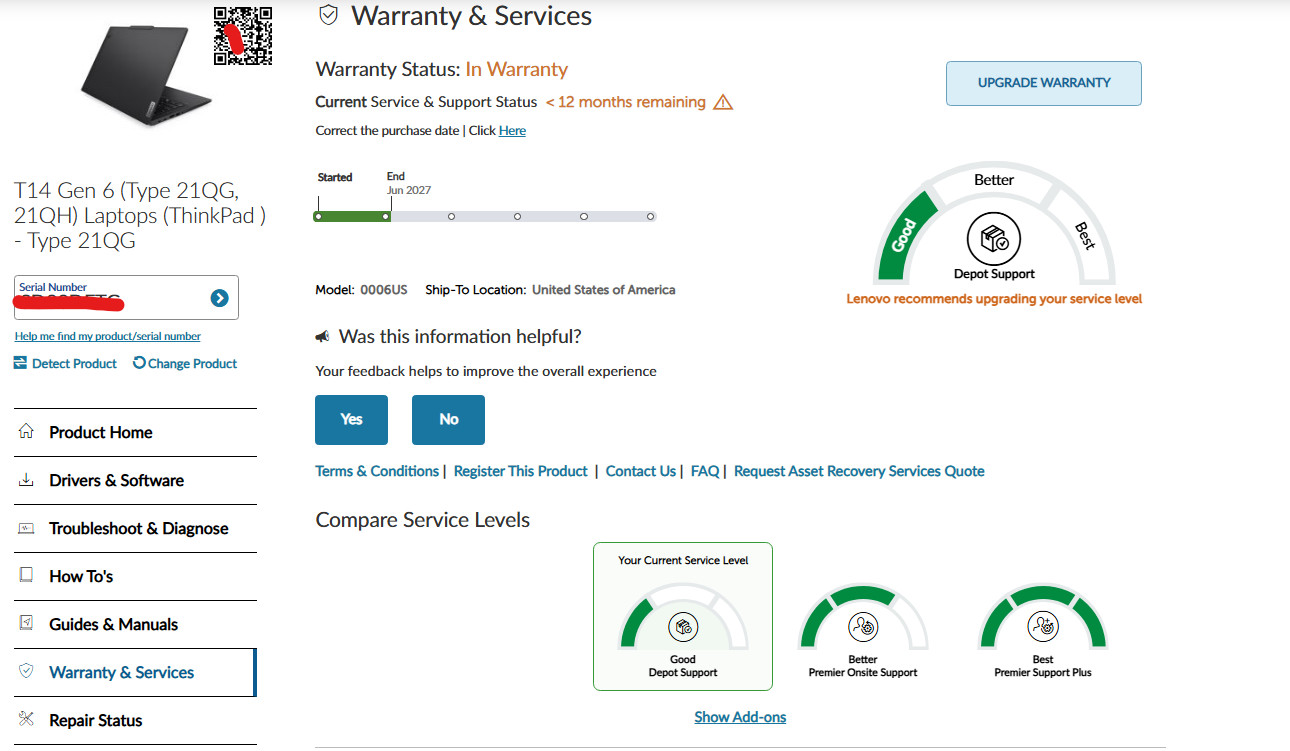The height and width of the screenshot is (751, 1290).
Task: Open Help me find my product/serial number
Action: click(108, 336)
